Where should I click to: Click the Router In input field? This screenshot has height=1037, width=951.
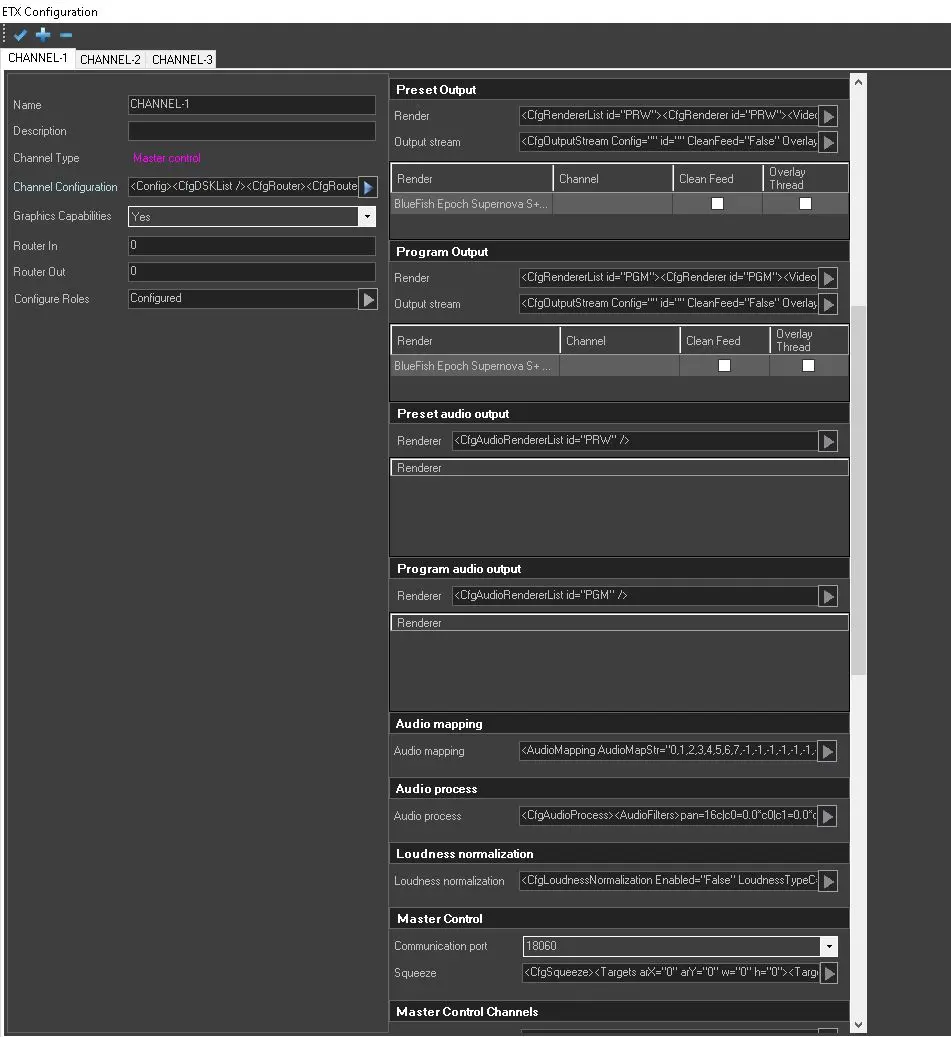(251, 246)
